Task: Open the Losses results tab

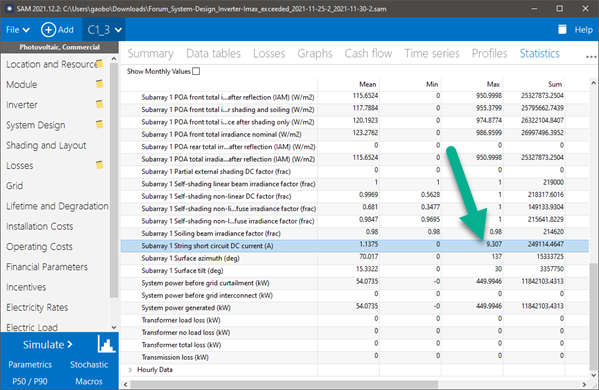Action: coord(269,53)
